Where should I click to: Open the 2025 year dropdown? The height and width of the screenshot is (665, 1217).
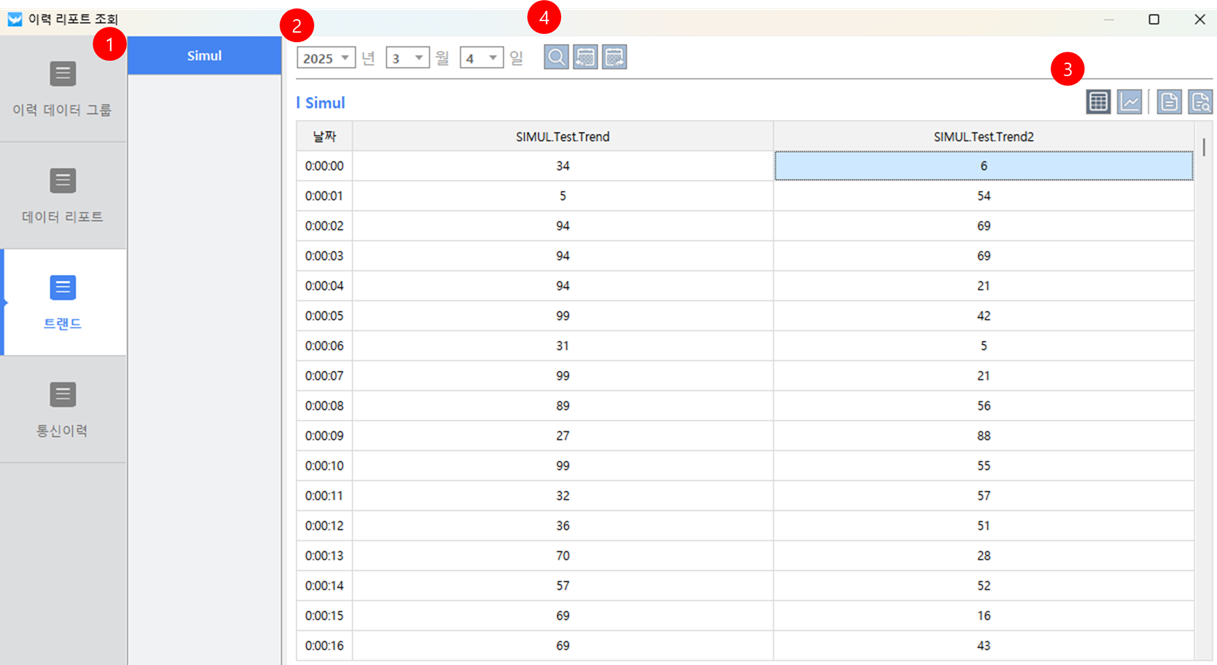[x=326, y=58]
